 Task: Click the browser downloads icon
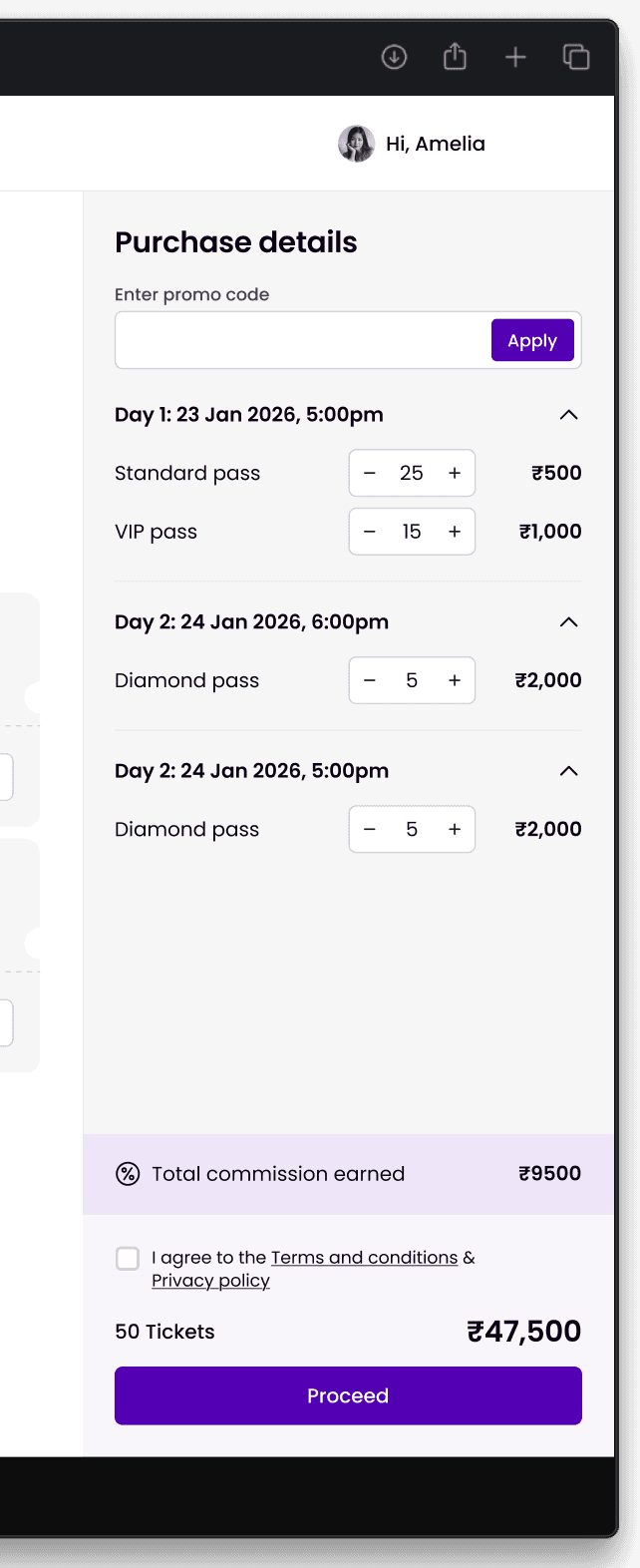394,57
